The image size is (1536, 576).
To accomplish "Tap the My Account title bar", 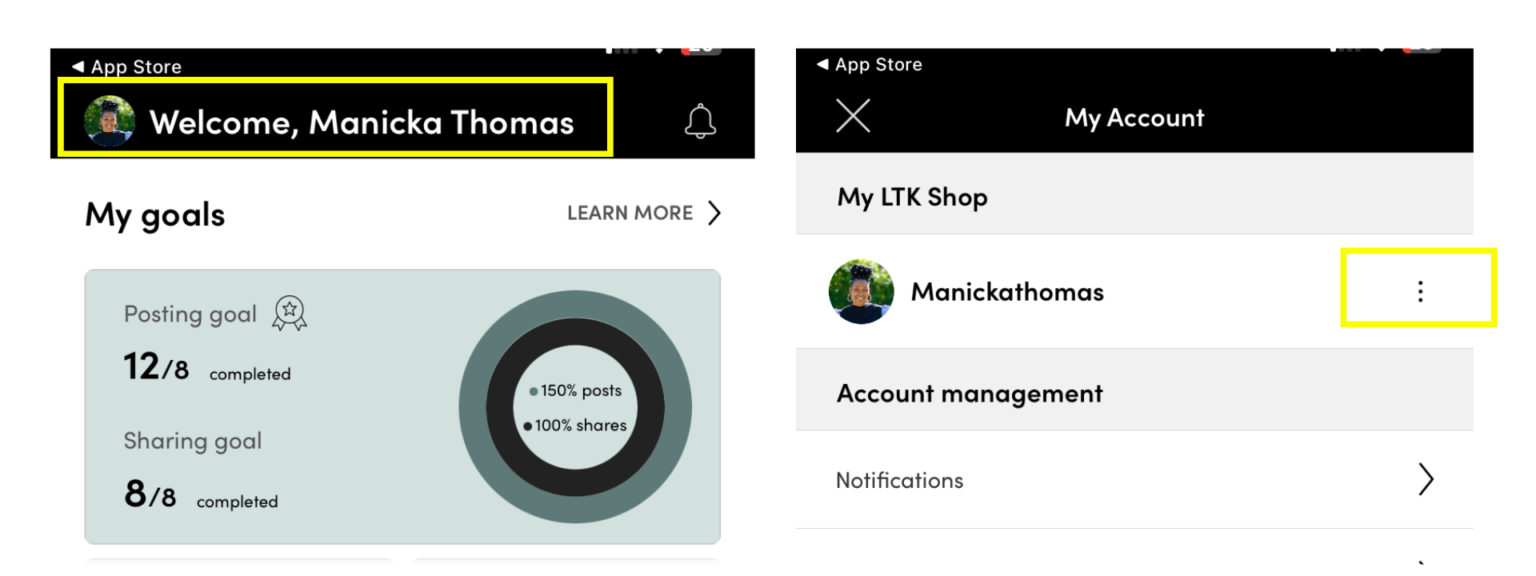I will [1134, 117].
